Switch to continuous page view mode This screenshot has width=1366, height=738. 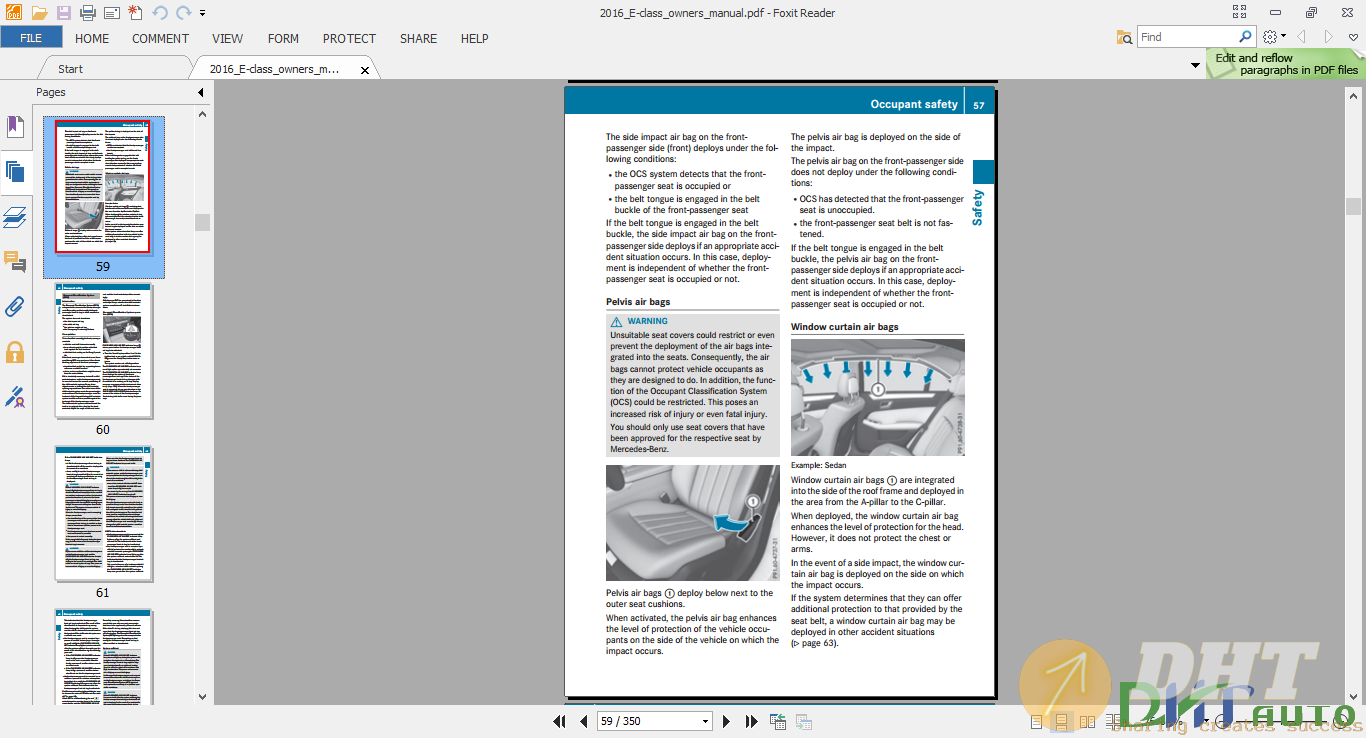pos(1061,721)
